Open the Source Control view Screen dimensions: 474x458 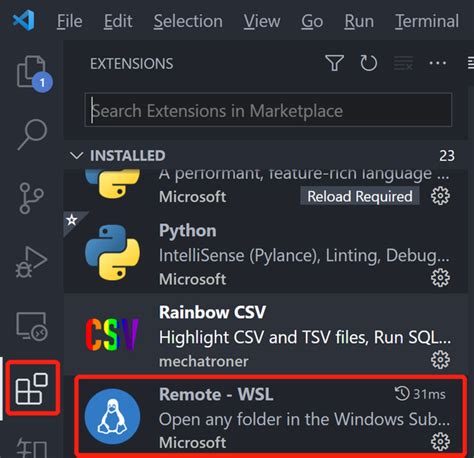[32, 198]
